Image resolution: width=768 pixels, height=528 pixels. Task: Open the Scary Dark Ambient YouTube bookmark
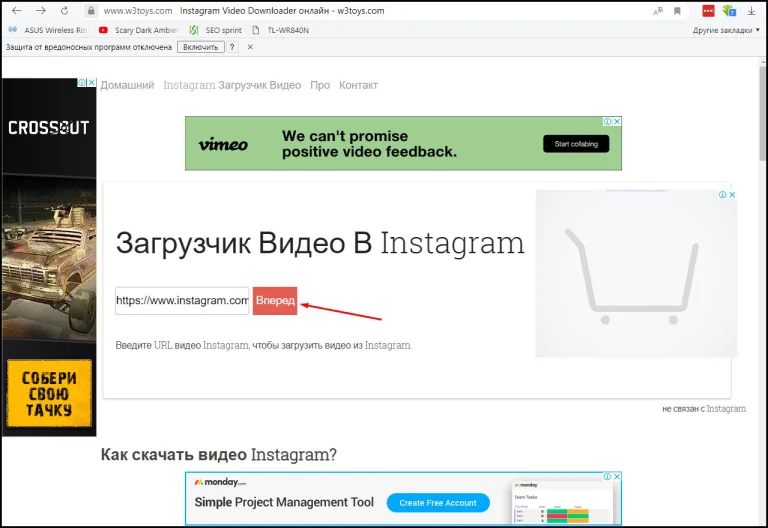[x=138, y=30]
